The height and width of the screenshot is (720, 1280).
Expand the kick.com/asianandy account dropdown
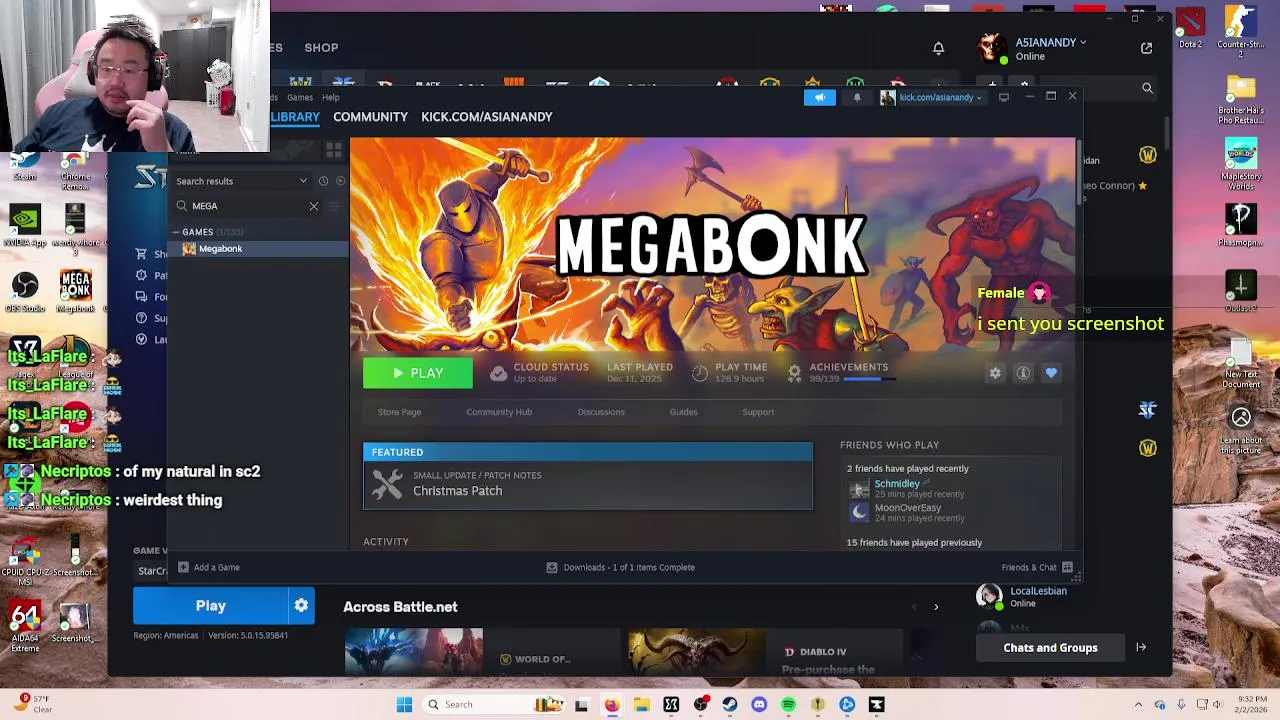tap(932, 97)
